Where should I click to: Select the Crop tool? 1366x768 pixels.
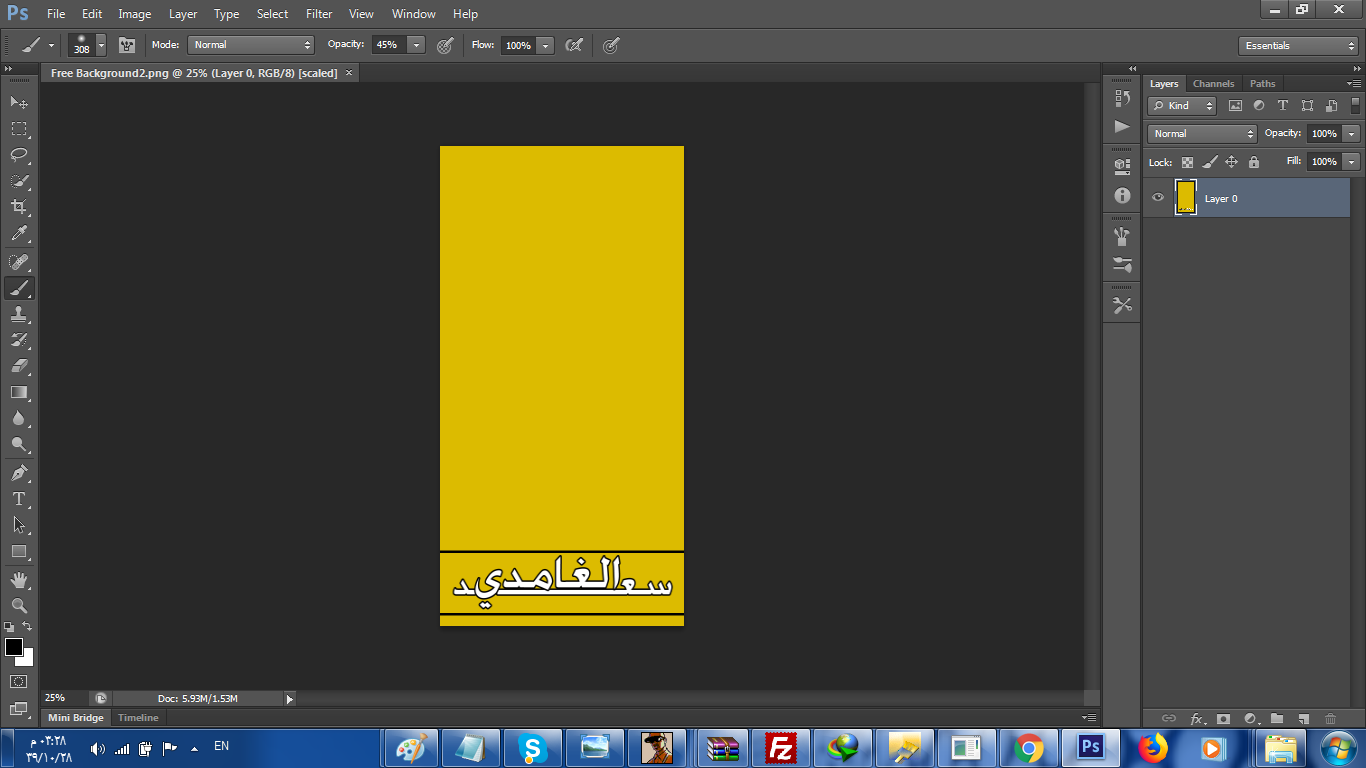[x=19, y=207]
